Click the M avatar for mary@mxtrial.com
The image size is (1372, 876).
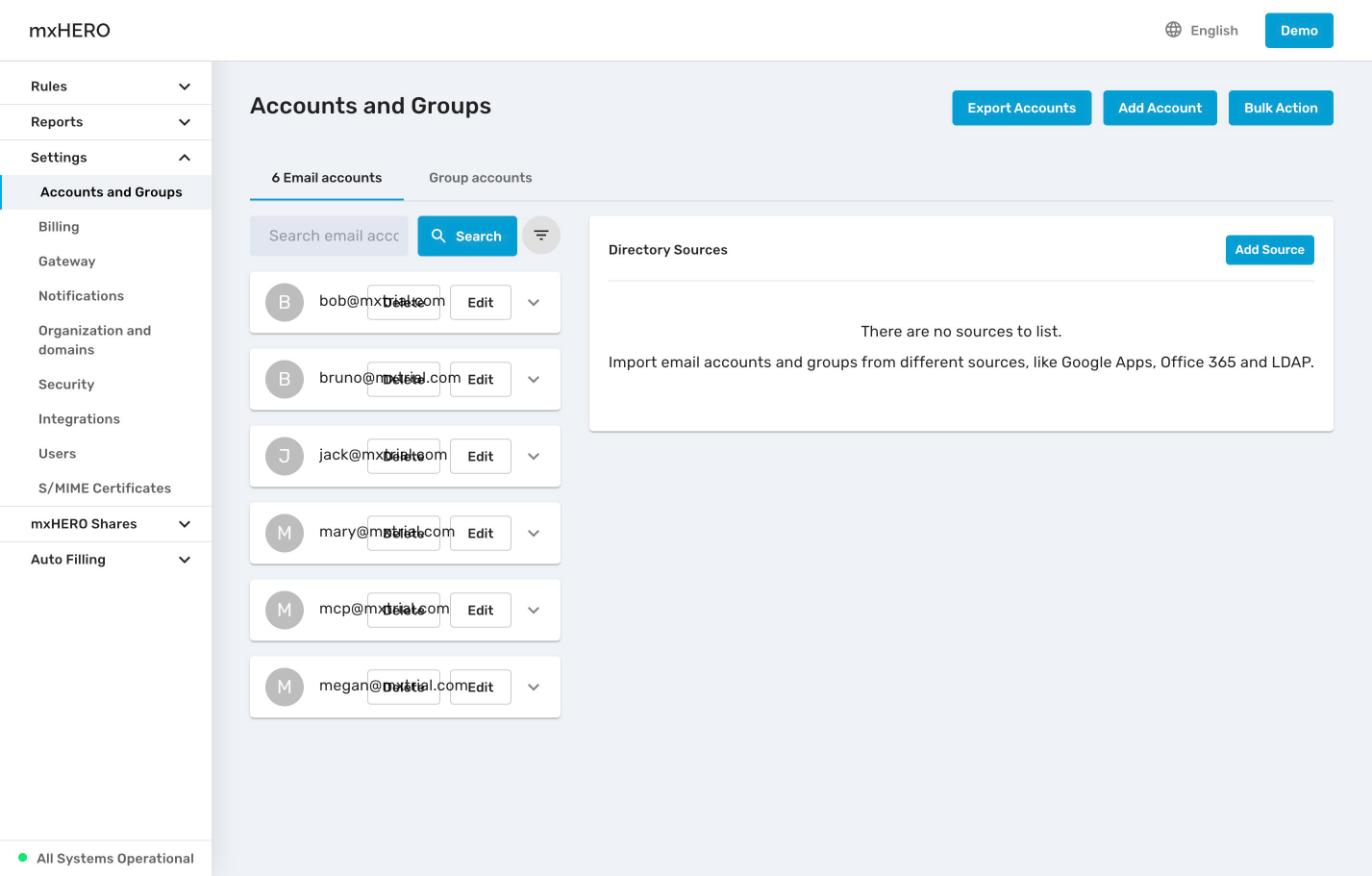[284, 533]
